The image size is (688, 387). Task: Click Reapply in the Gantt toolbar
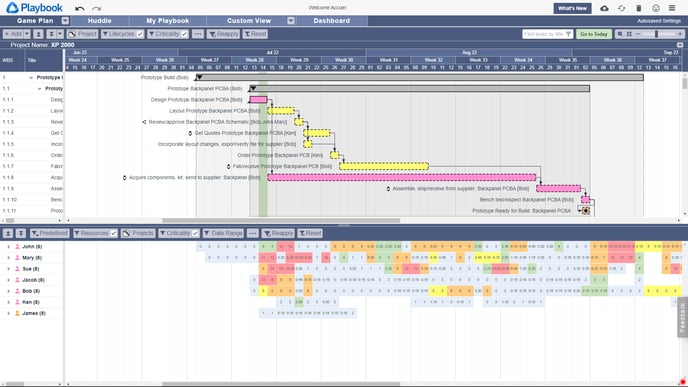[x=223, y=34]
